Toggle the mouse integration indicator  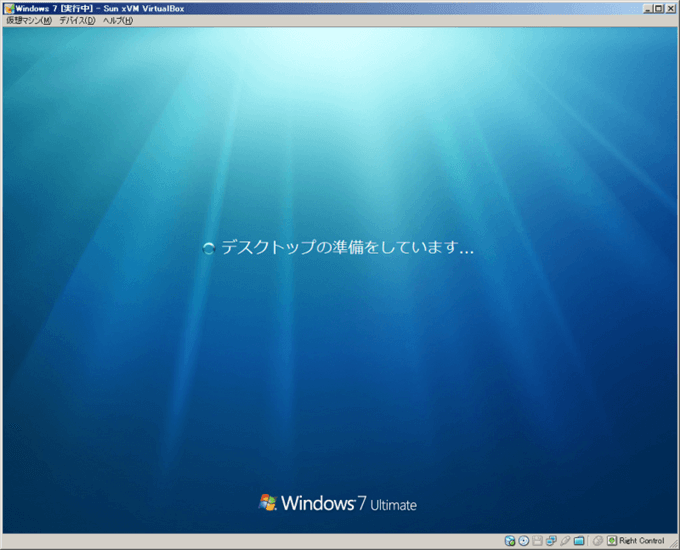[x=597, y=541]
